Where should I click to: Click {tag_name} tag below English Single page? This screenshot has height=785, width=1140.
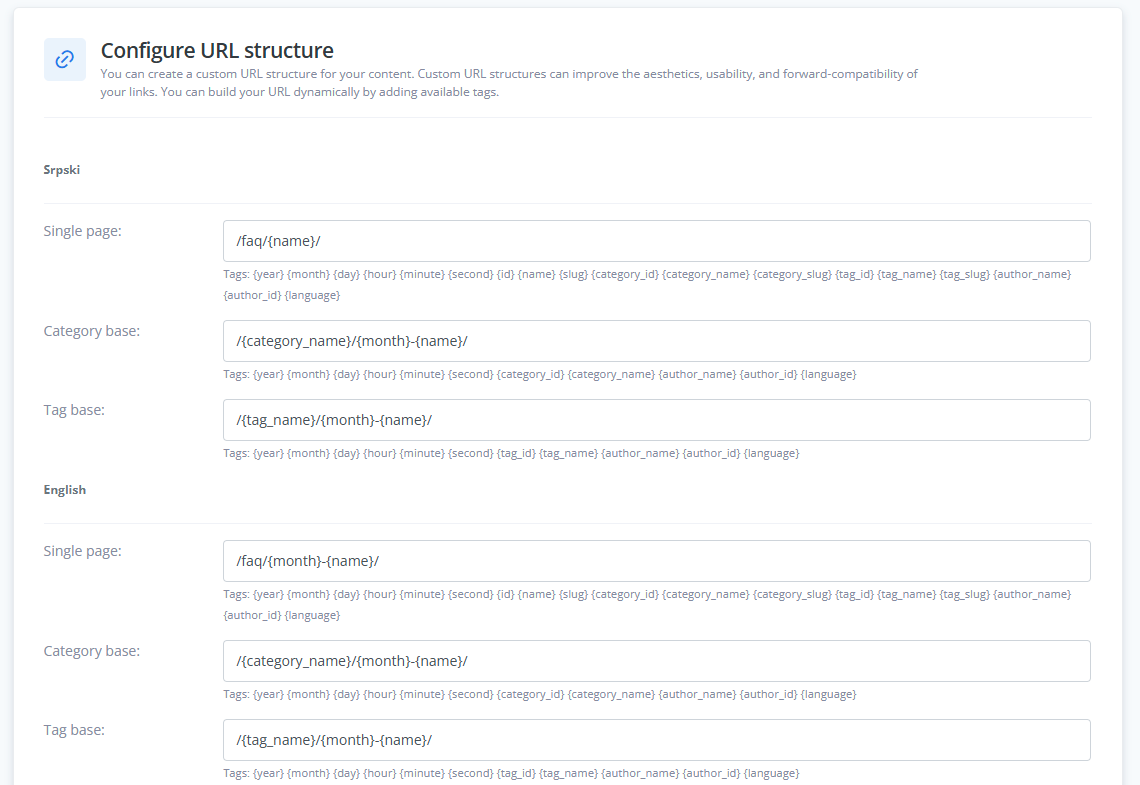point(907,595)
